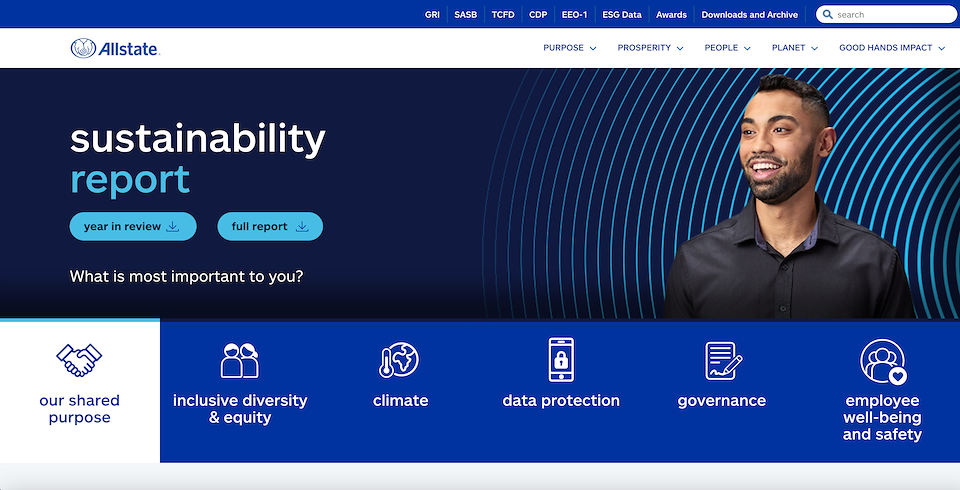The image size is (960, 490).
Task: Select the governance topic label
Action: coord(722,401)
